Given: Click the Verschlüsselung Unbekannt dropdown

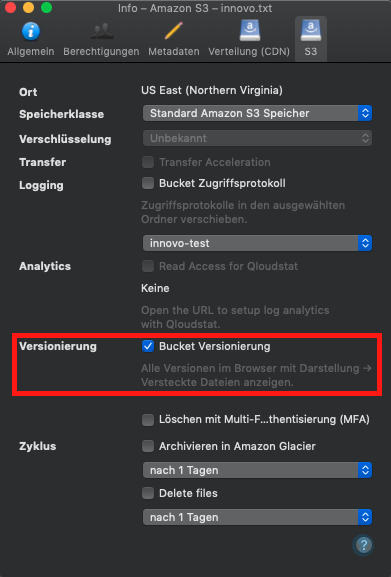Looking at the screenshot, I should [x=257, y=138].
